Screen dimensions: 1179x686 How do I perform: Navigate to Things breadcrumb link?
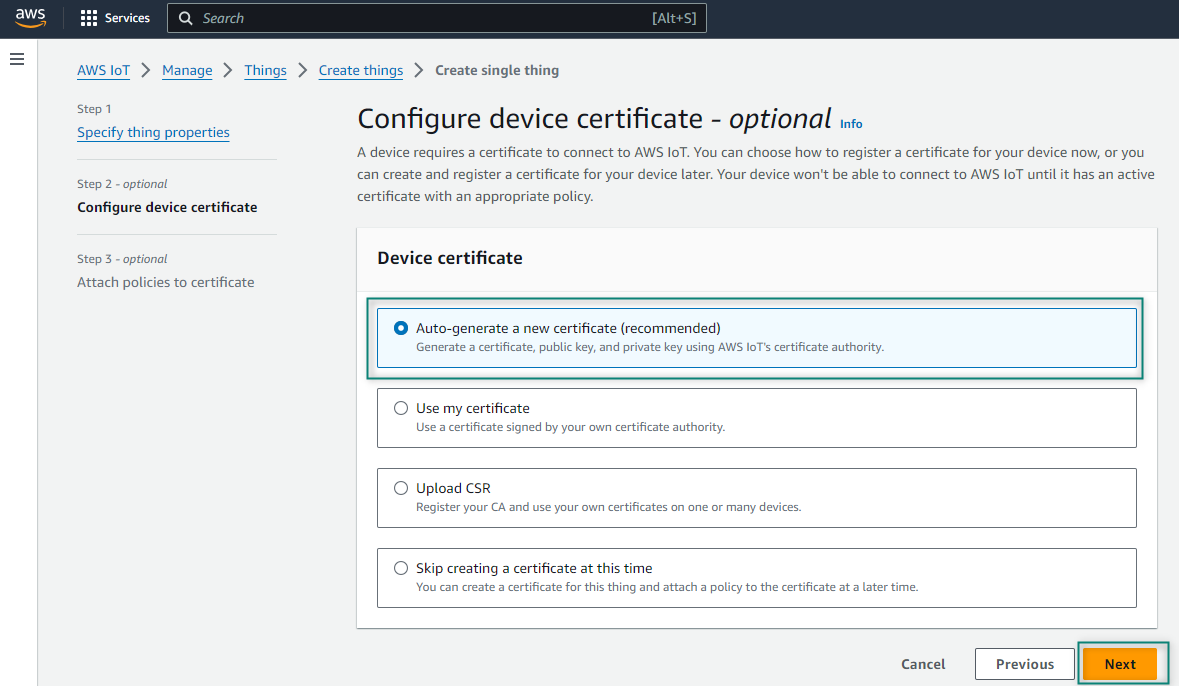pyautogui.click(x=265, y=70)
